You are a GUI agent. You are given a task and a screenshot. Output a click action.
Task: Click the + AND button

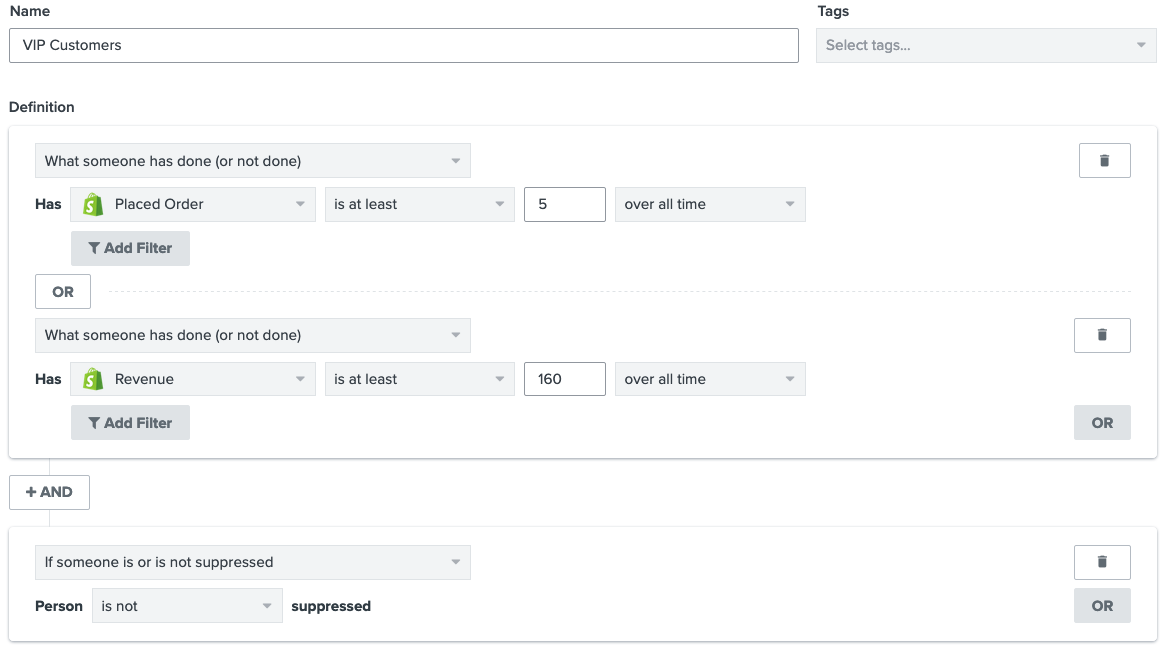(49, 492)
